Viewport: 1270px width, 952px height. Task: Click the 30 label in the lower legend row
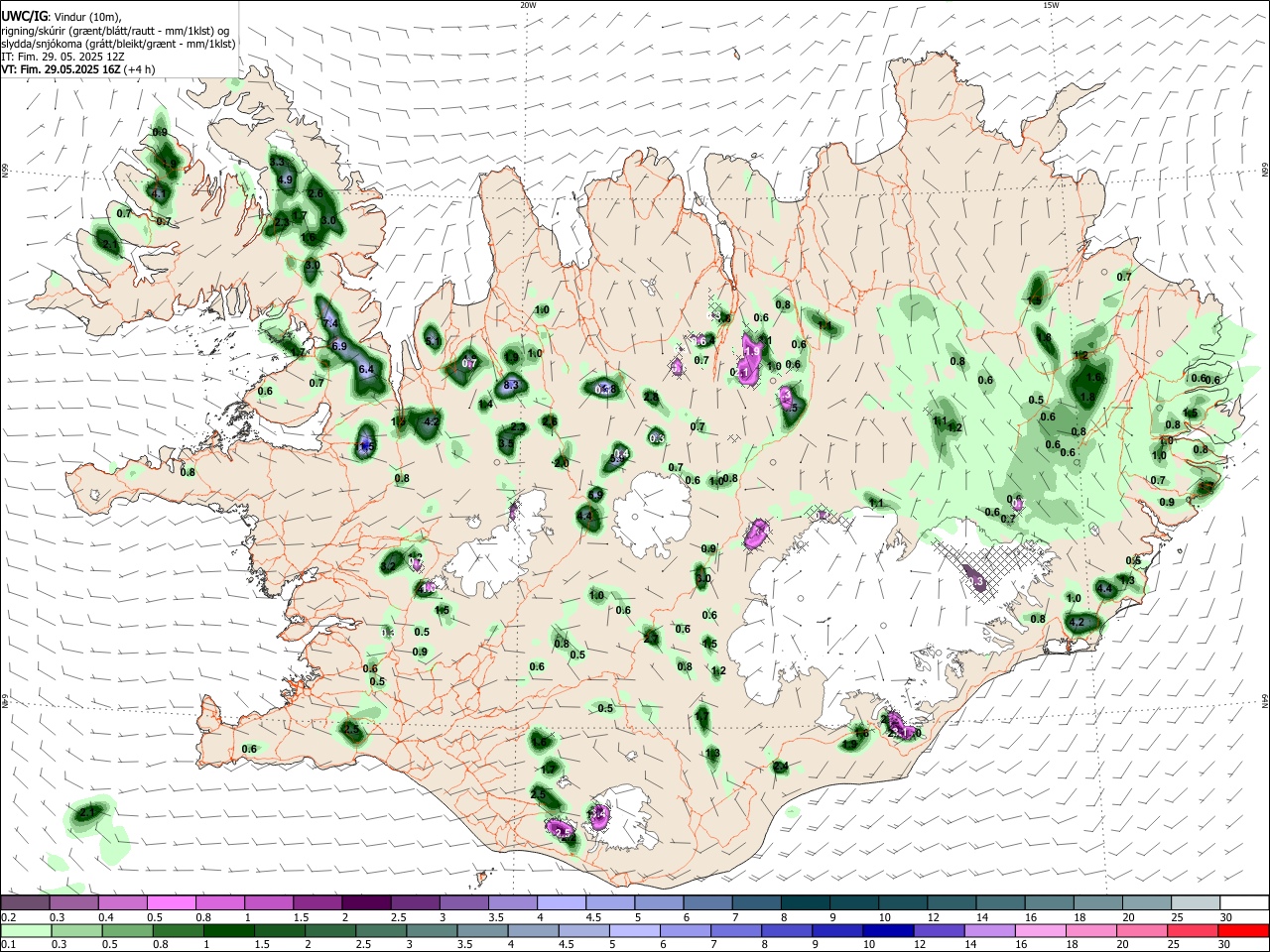pos(1225,945)
